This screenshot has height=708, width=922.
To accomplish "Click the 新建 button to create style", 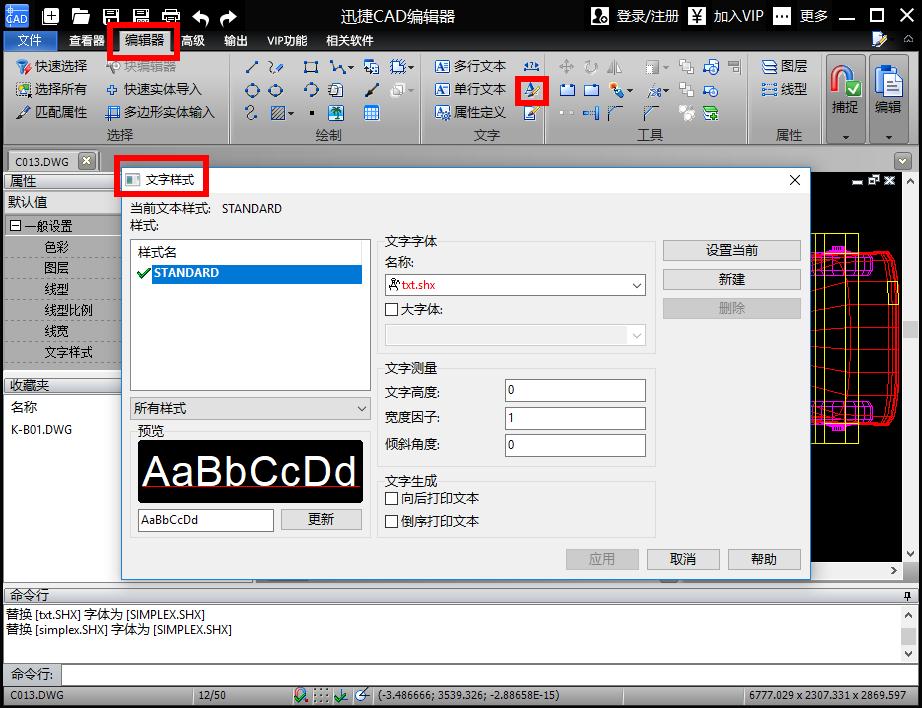I will pyautogui.click(x=731, y=278).
